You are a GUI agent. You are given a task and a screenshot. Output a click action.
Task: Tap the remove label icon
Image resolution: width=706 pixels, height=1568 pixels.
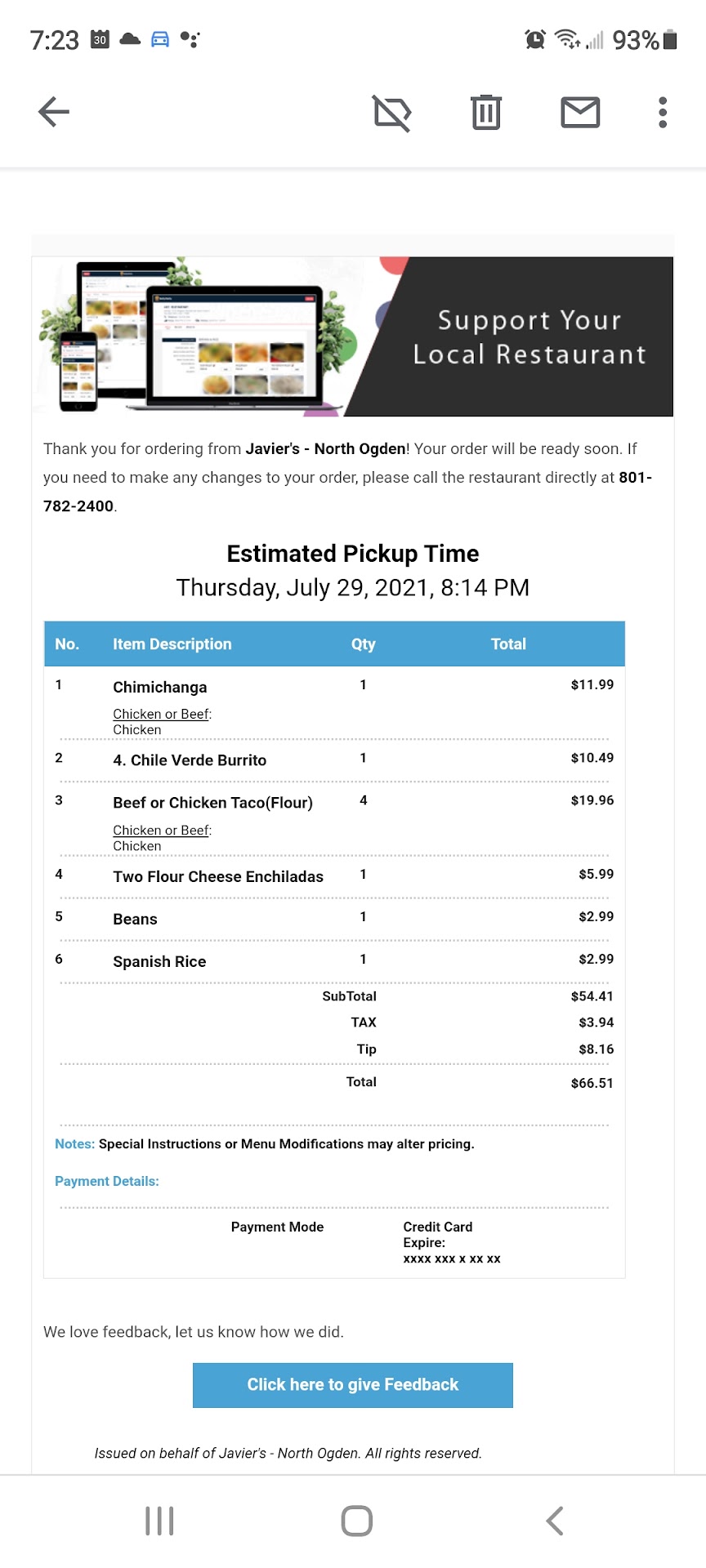coord(392,112)
